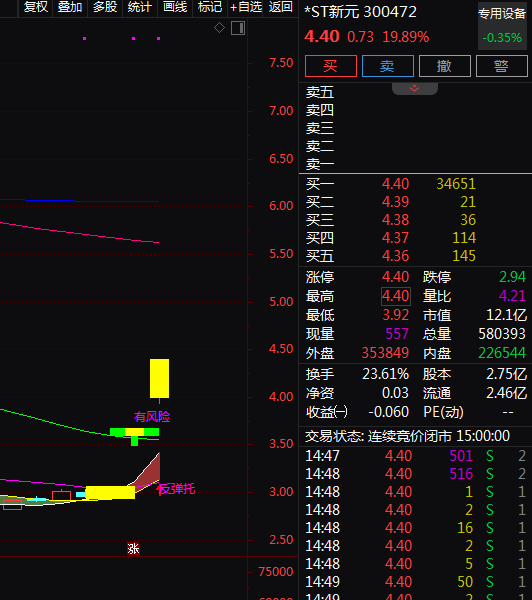The width and height of the screenshot is (532, 600).
Task: Click 买五 price 4.36
Action: click(x=395, y=256)
